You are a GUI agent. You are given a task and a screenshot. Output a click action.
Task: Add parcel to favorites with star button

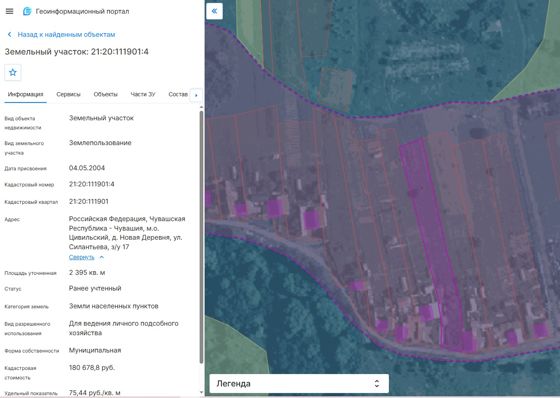13,73
